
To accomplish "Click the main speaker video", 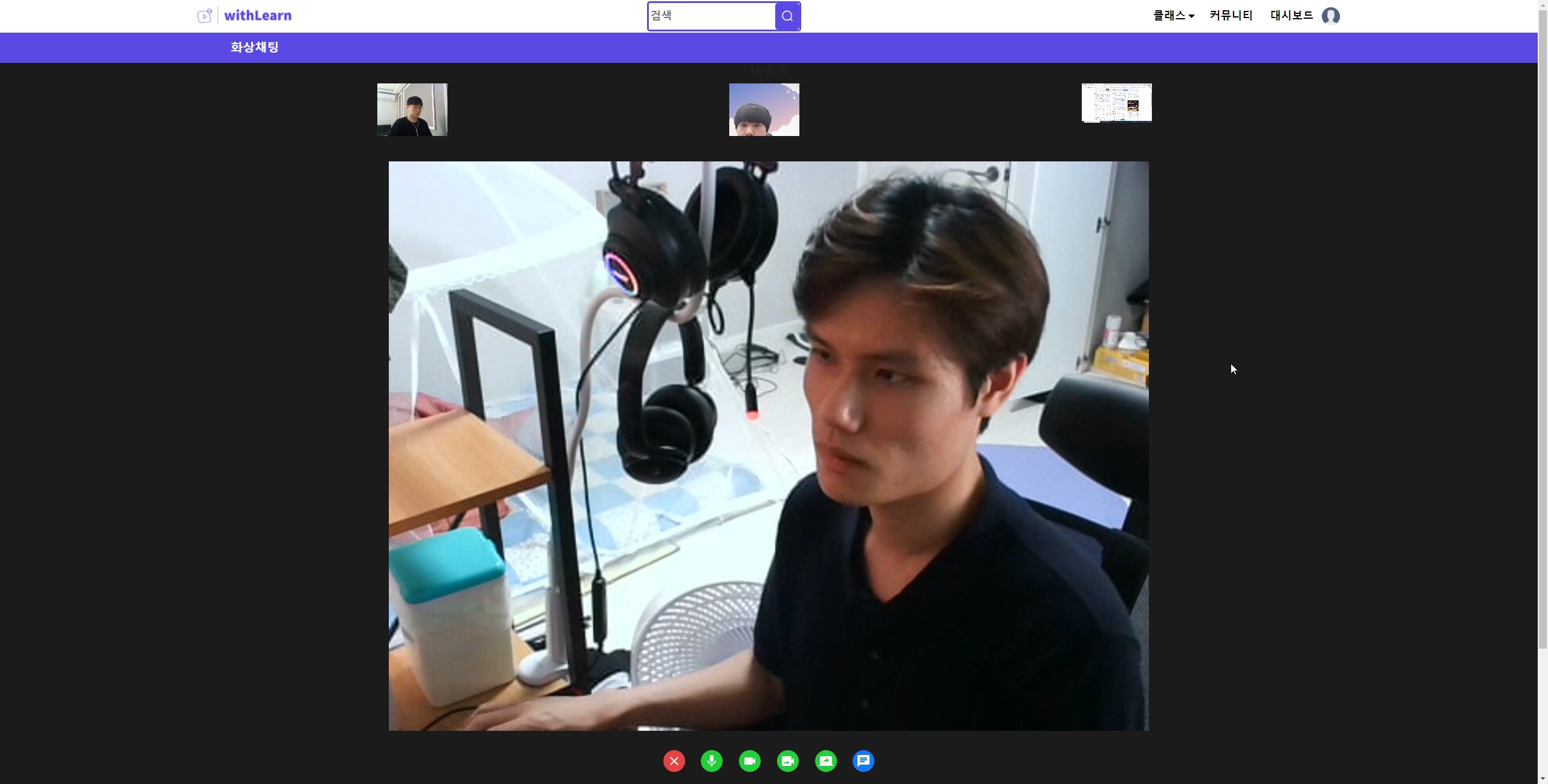I will tap(768, 445).
